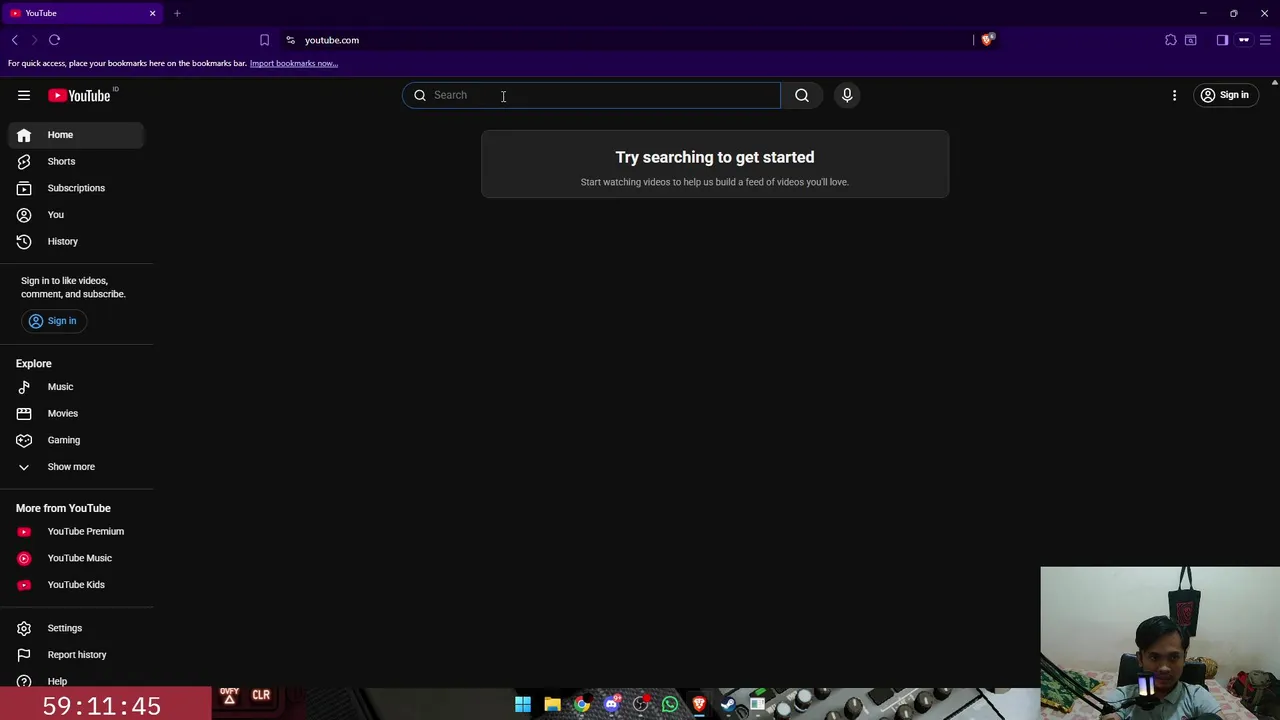1280x720 pixels.
Task: Click Brave browser taskbar icon
Action: [x=699, y=704]
